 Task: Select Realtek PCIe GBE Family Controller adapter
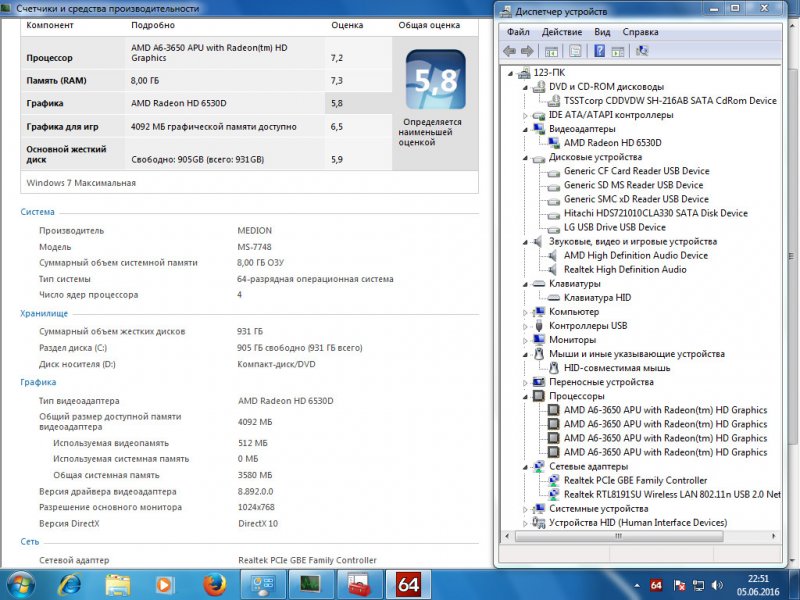pyautogui.click(x=635, y=480)
